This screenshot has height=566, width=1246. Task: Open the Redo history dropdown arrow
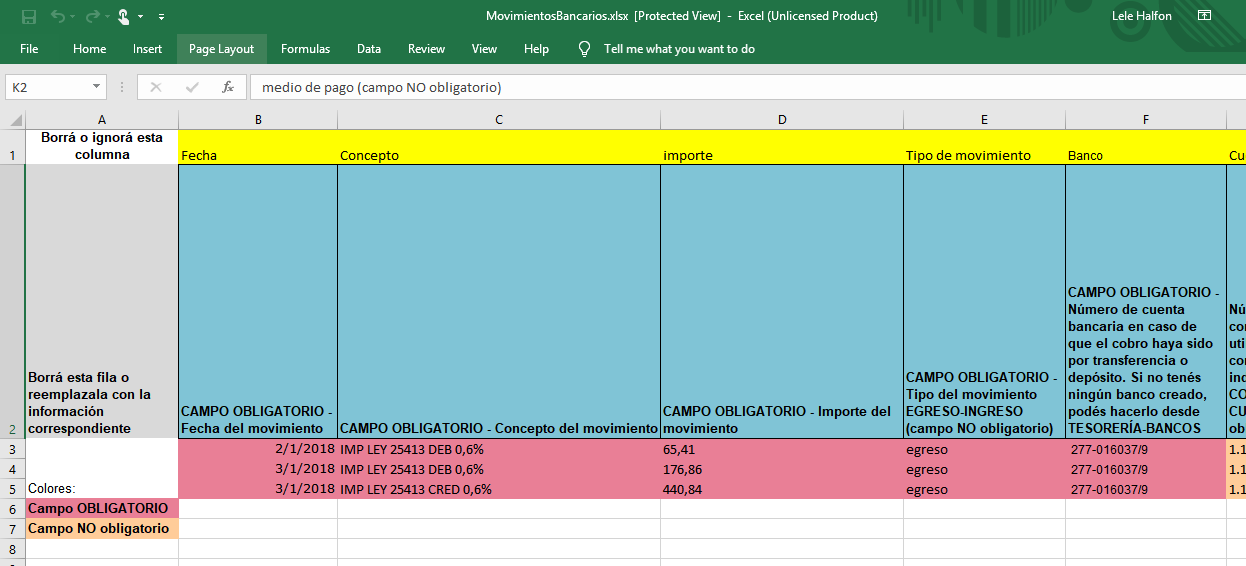[x=107, y=17]
